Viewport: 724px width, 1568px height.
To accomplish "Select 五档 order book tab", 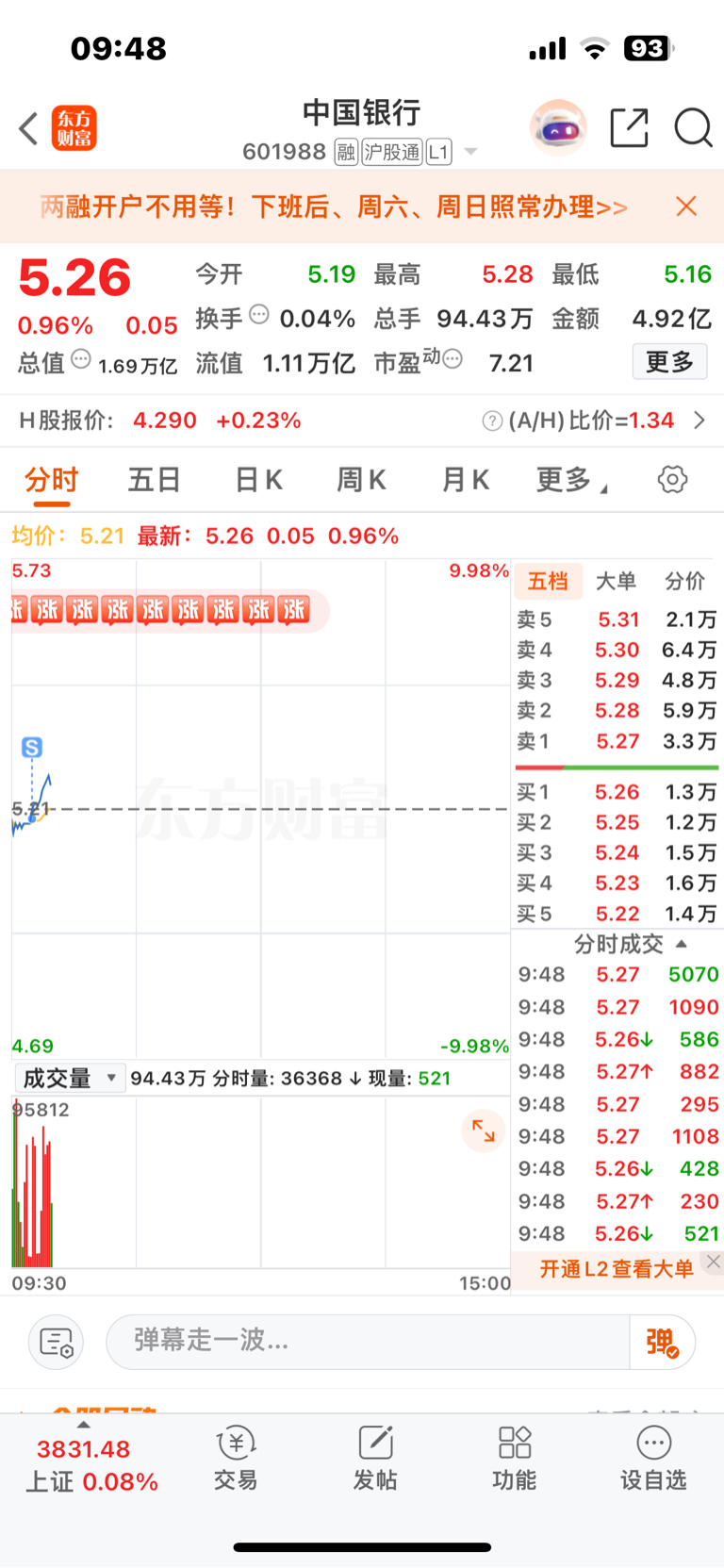I will click(548, 581).
